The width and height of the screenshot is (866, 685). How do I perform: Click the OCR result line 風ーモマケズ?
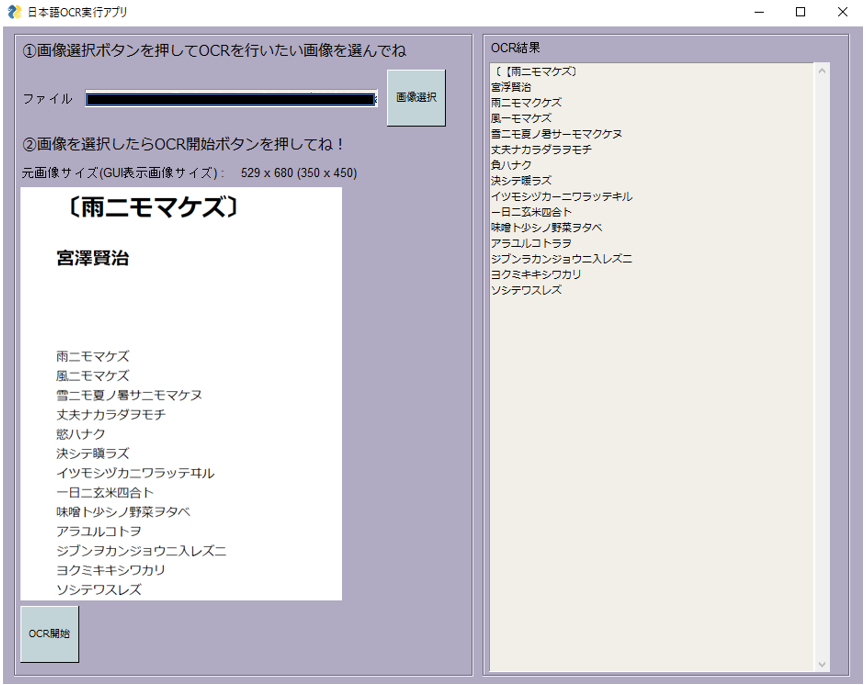pyautogui.click(x=521, y=118)
